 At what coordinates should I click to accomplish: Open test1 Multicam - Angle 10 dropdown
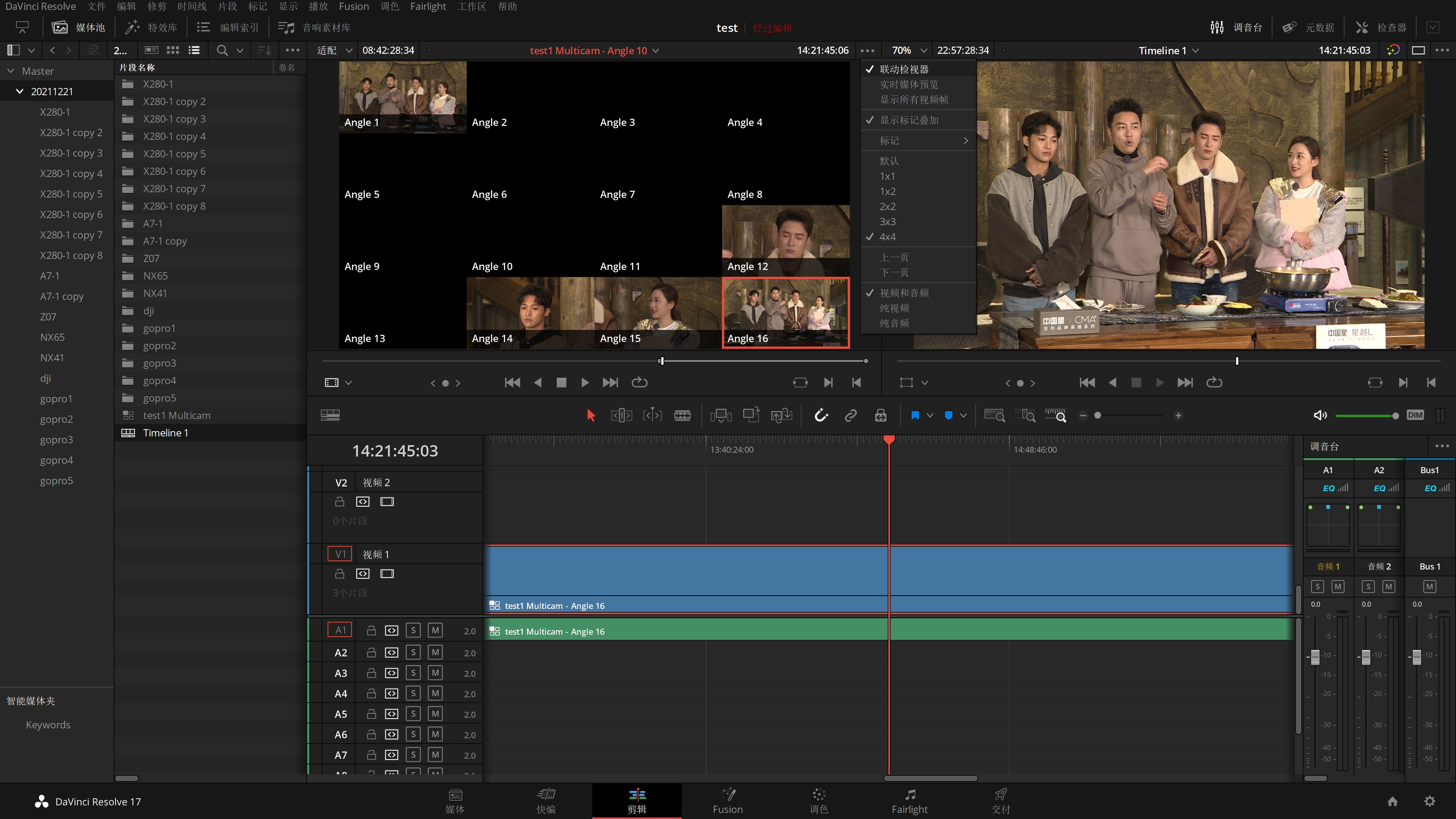pos(594,50)
